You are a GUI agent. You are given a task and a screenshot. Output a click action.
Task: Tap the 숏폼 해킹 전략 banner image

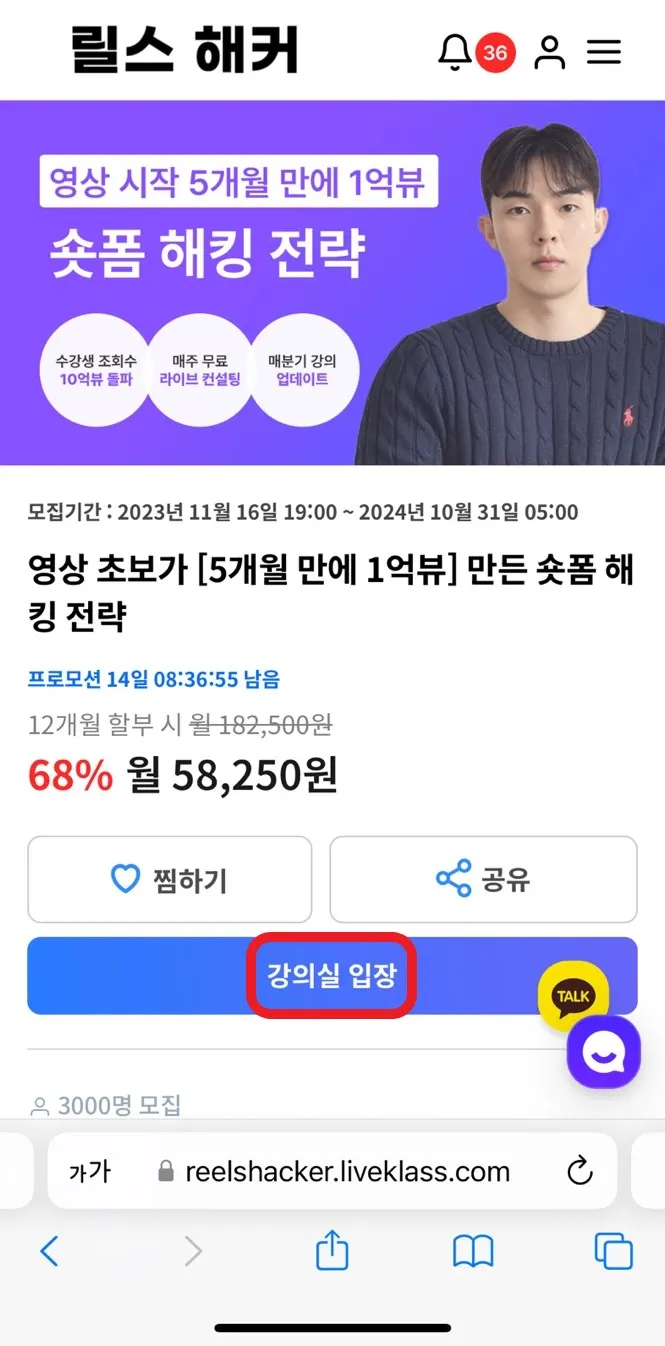tap(332, 283)
